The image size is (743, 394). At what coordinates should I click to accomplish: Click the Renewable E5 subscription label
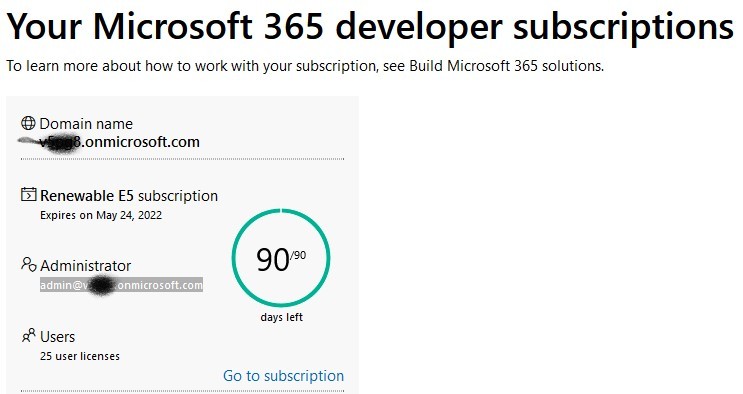pos(129,195)
